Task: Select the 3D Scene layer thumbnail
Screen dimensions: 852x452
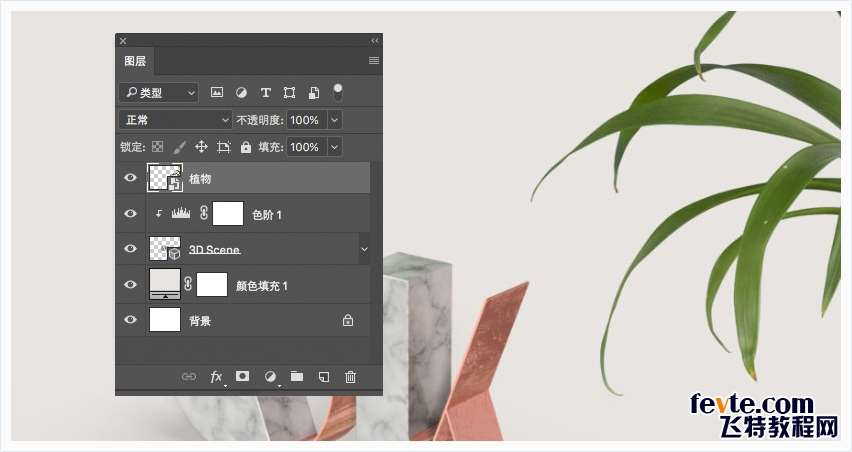Action: (x=165, y=248)
